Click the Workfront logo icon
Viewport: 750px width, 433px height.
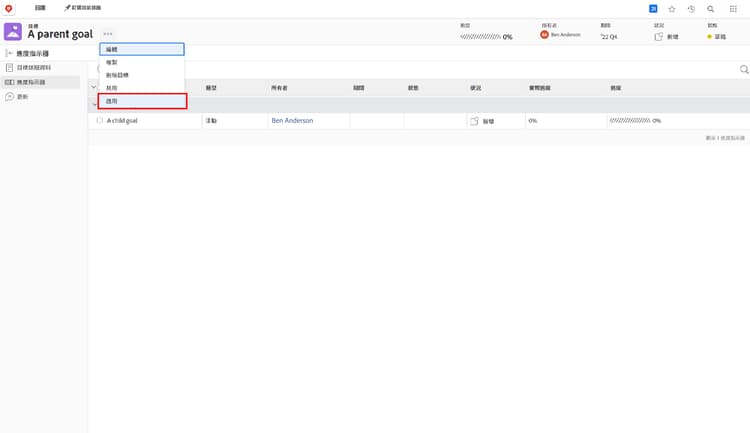8,8
